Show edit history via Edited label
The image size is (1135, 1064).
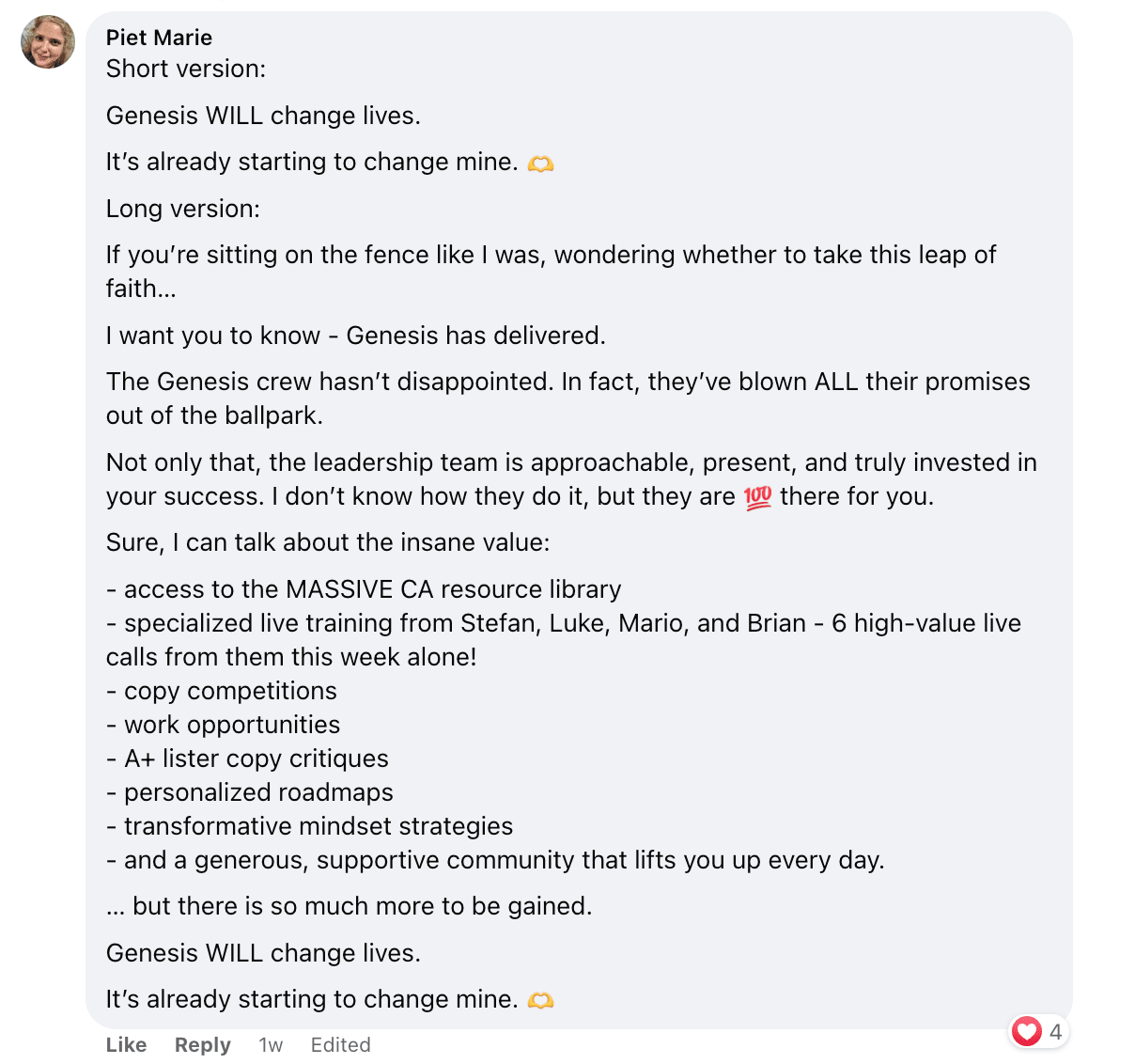[x=340, y=1044]
